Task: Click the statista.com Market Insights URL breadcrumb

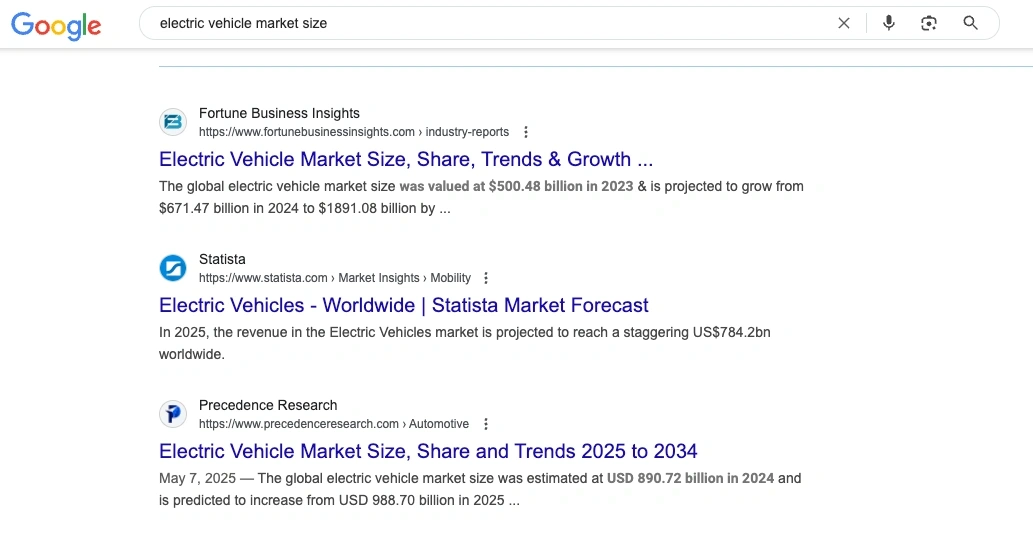Action: coord(335,278)
